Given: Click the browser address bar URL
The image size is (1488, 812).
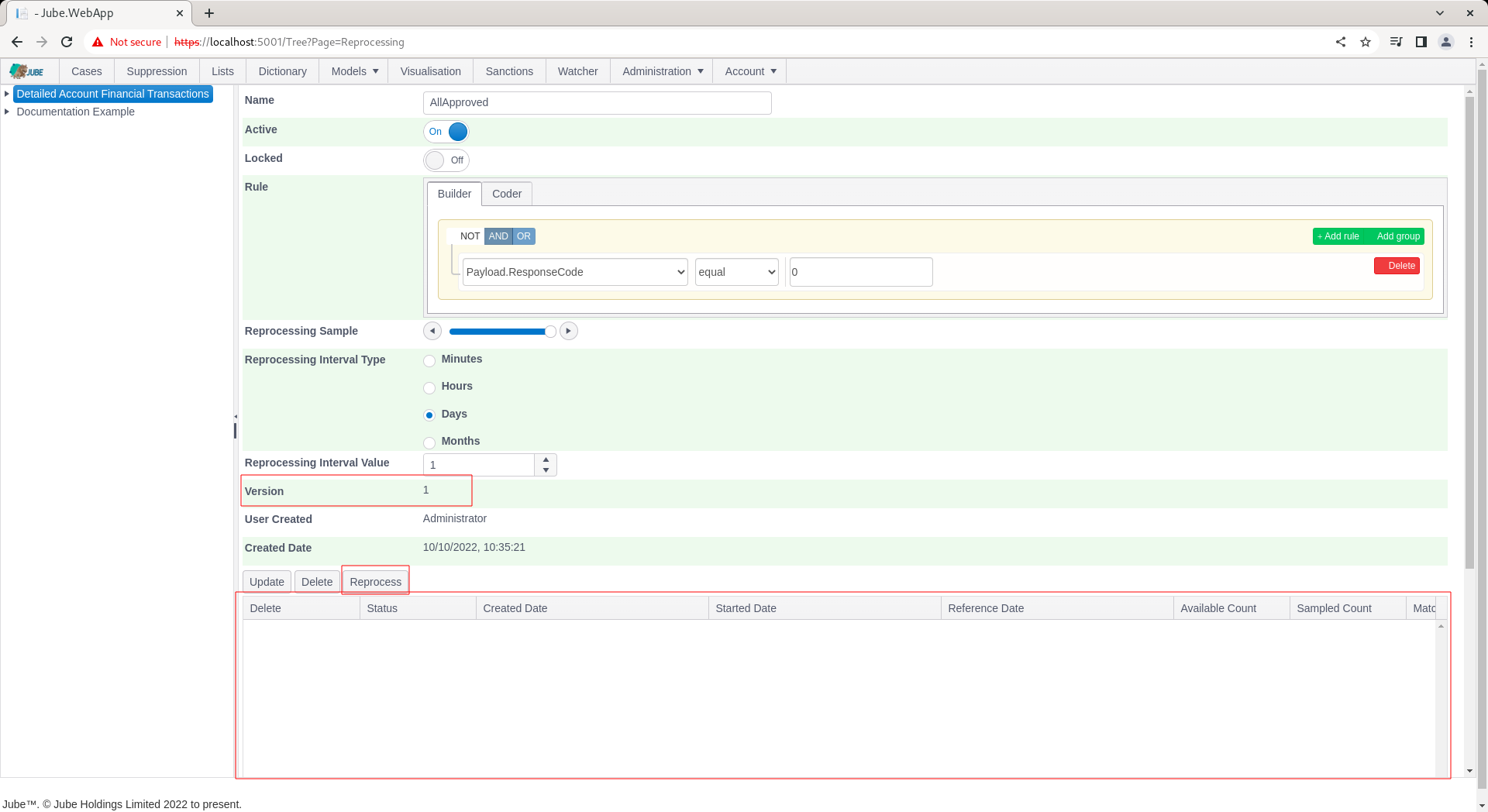Looking at the screenshot, I should click(289, 42).
